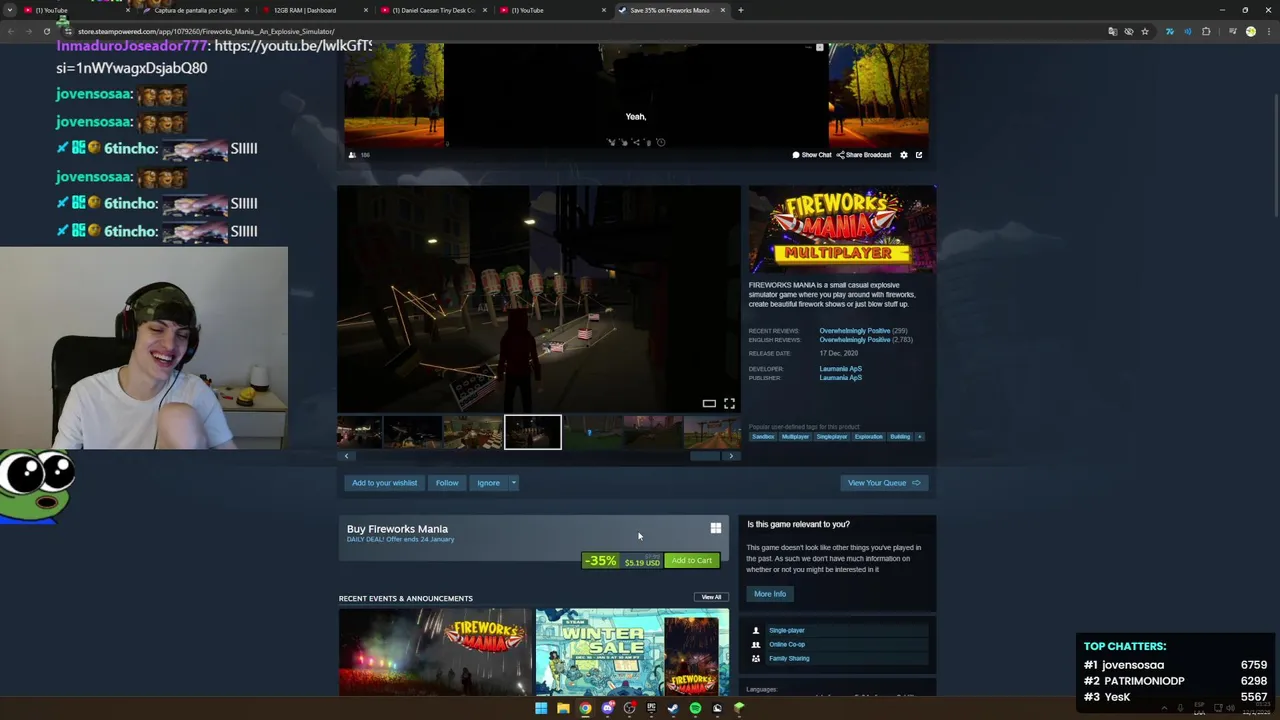
Task: Open broadcast settings gear
Action: [x=904, y=155]
